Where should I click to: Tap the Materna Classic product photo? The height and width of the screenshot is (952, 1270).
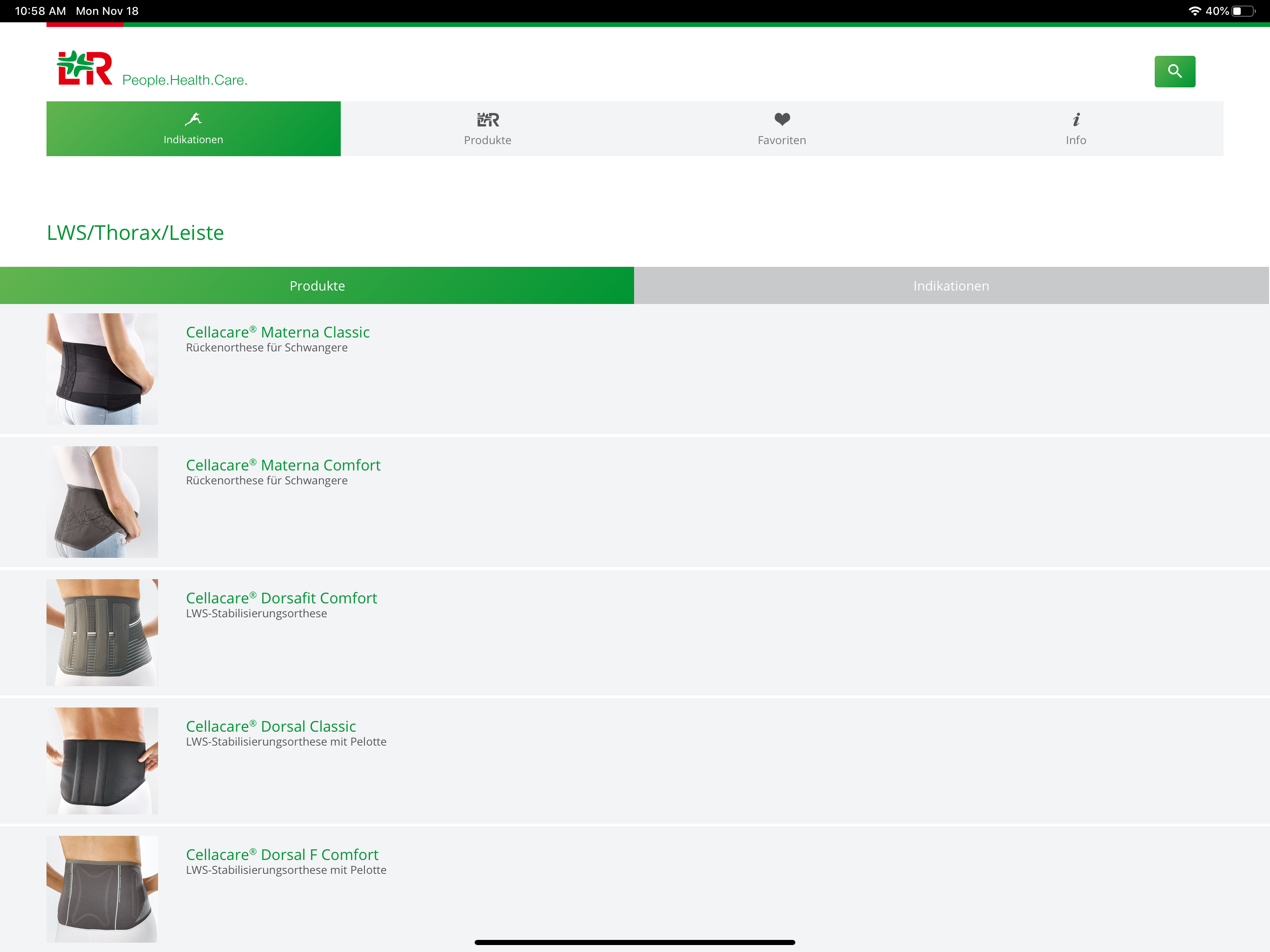tap(102, 369)
